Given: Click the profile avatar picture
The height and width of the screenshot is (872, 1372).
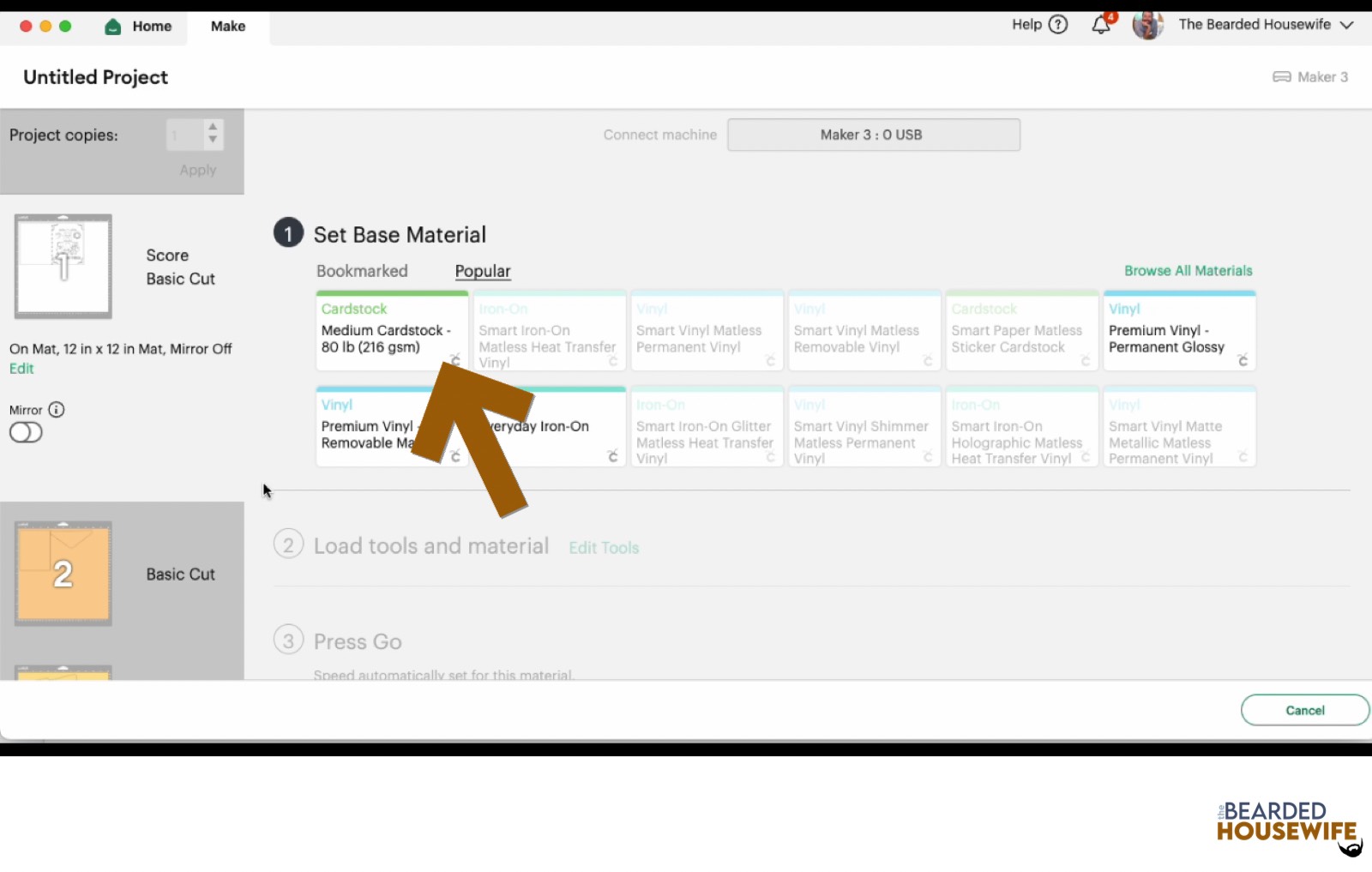Looking at the screenshot, I should 1147,25.
